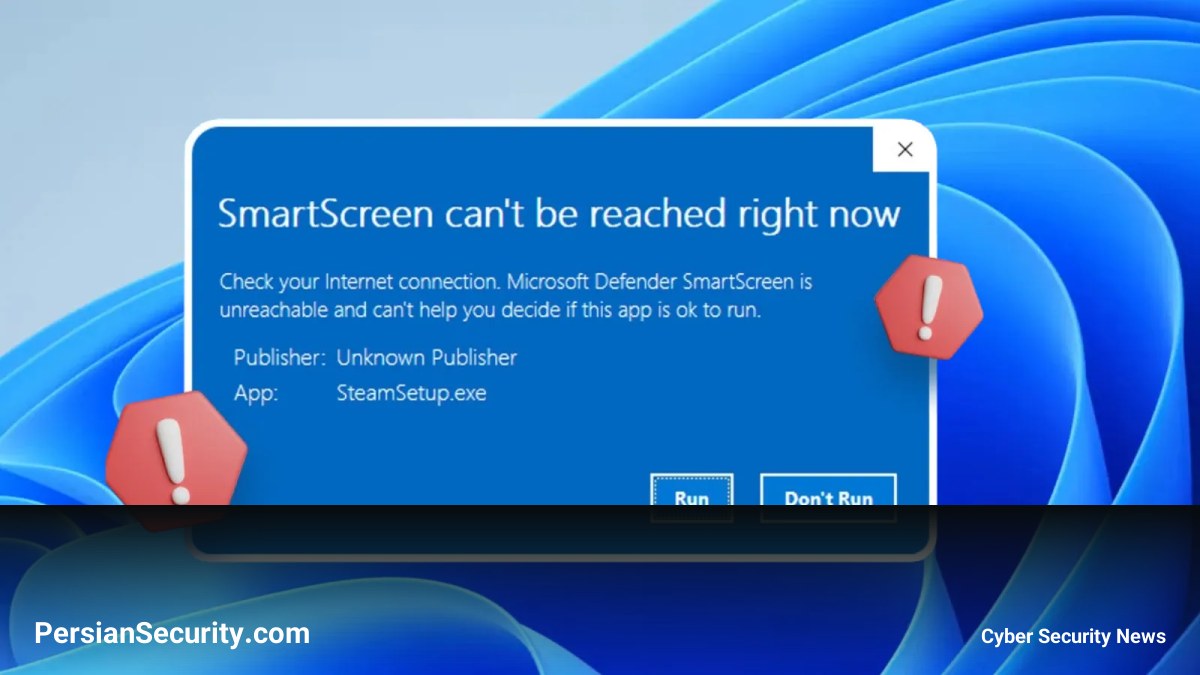Click the PersianSecurity.com text

tap(172, 633)
